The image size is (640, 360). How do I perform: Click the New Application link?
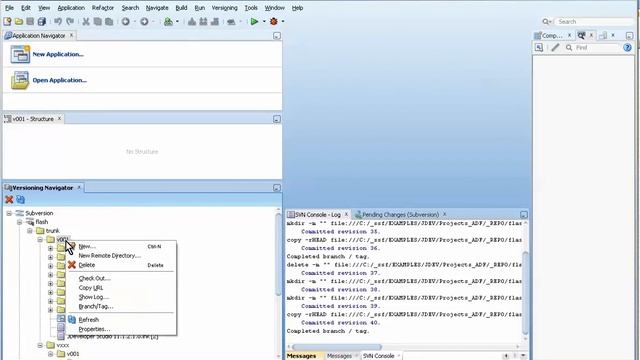coord(58,54)
